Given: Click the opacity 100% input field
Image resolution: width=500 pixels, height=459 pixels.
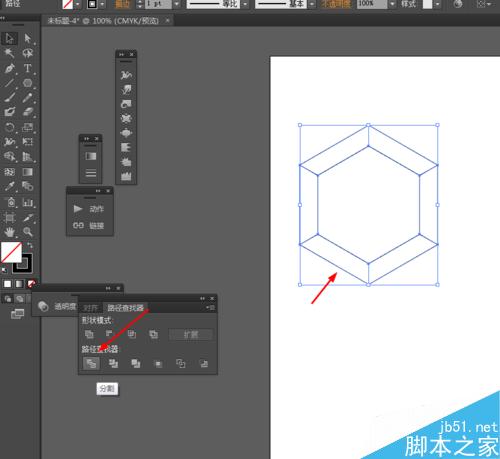Looking at the screenshot, I should [373, 4].
